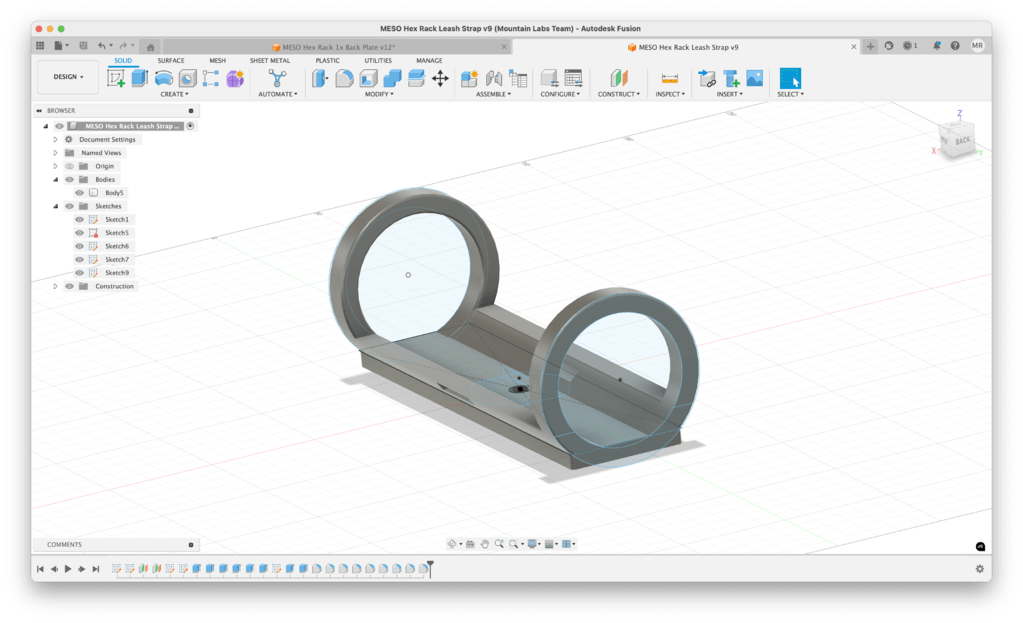Click the Joint tool icon
The height and width of the screenshot is (623, 1023).
pos(494,78)
